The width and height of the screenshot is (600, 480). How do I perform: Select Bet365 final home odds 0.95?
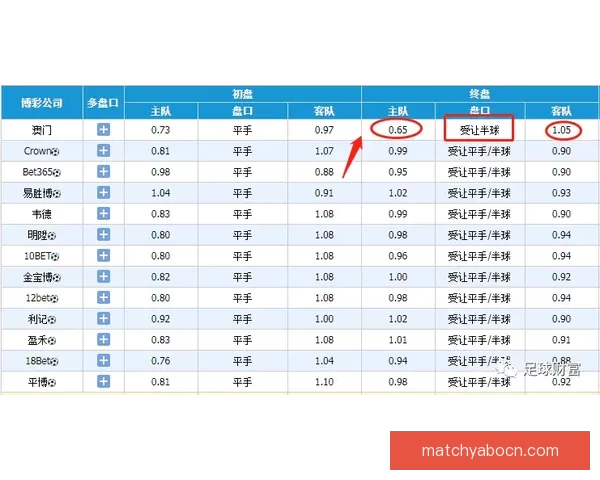398,172
